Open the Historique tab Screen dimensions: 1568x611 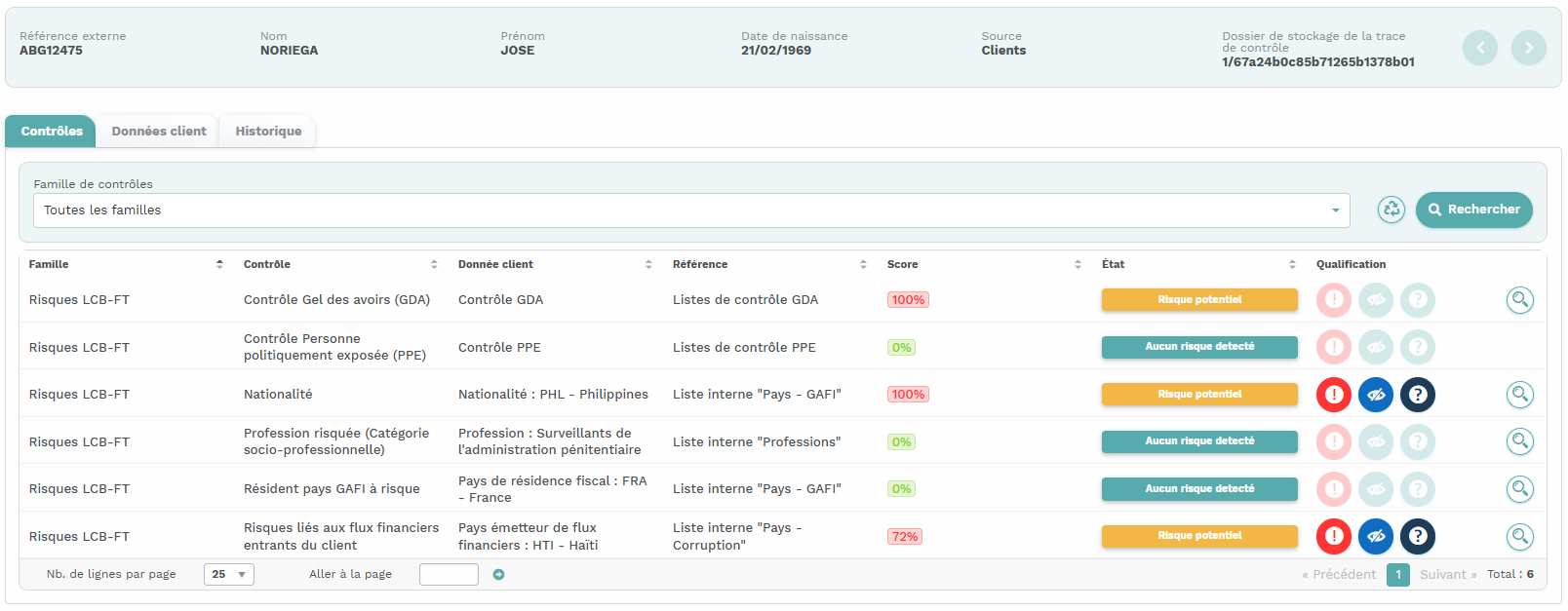click(268, 132)
